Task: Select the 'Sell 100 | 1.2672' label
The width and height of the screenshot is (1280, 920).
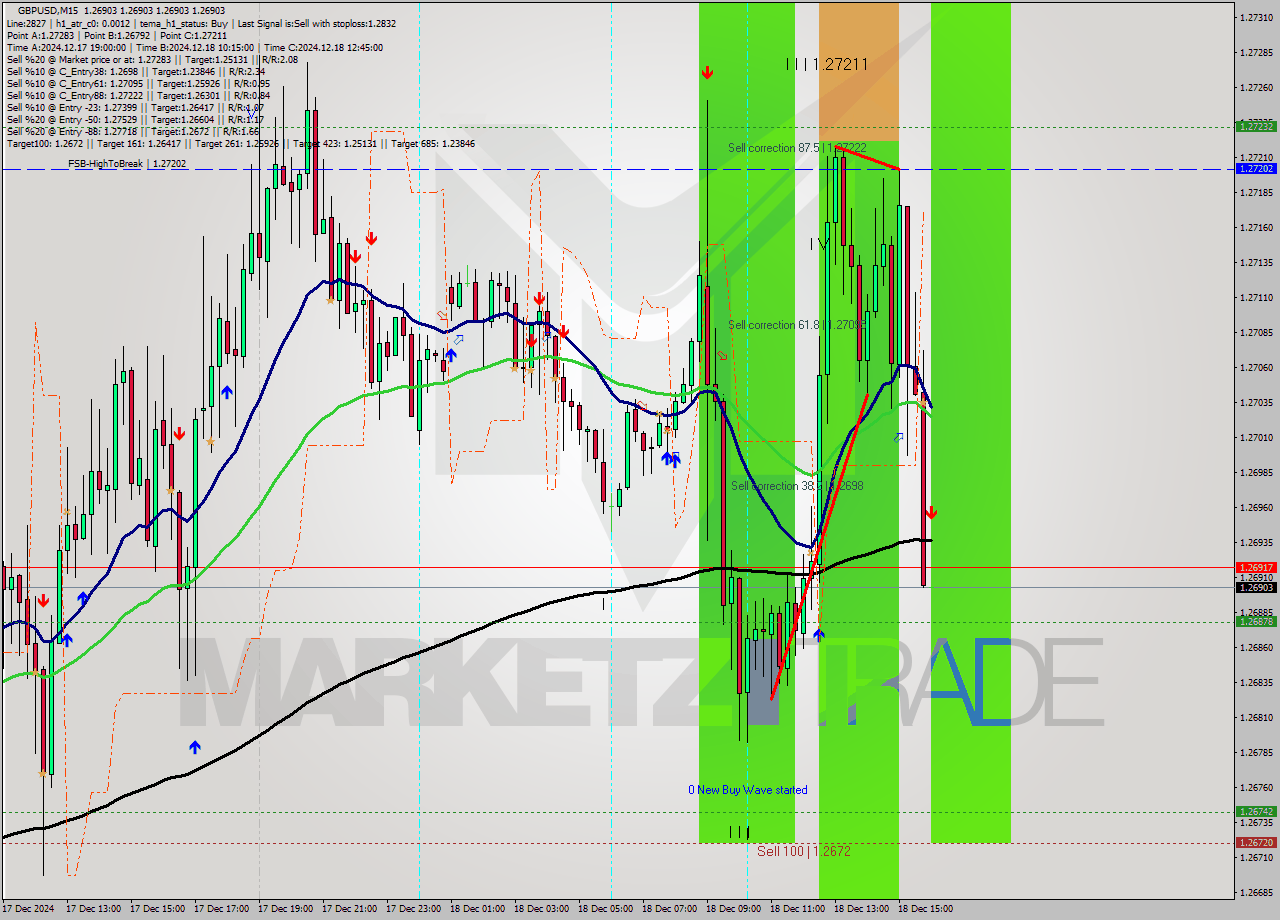Action: pos(803,852)
